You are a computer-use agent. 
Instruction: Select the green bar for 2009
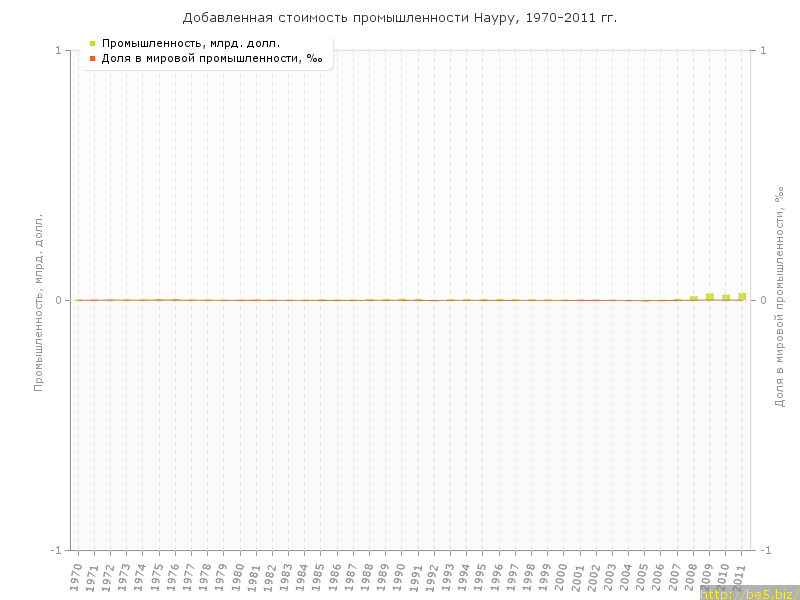coord(709,297)
